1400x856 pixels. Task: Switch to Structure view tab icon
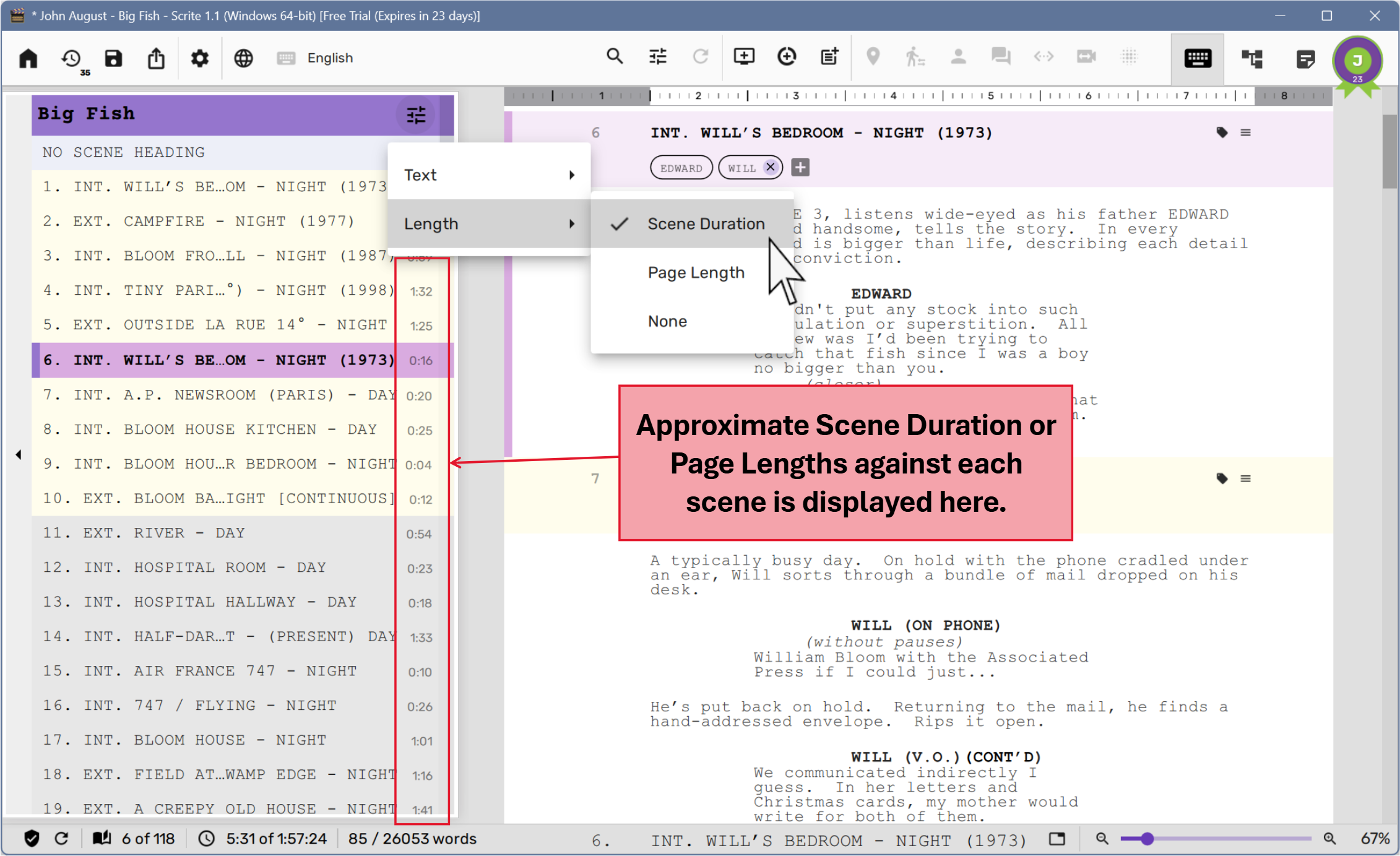[x=1252, y=59]
